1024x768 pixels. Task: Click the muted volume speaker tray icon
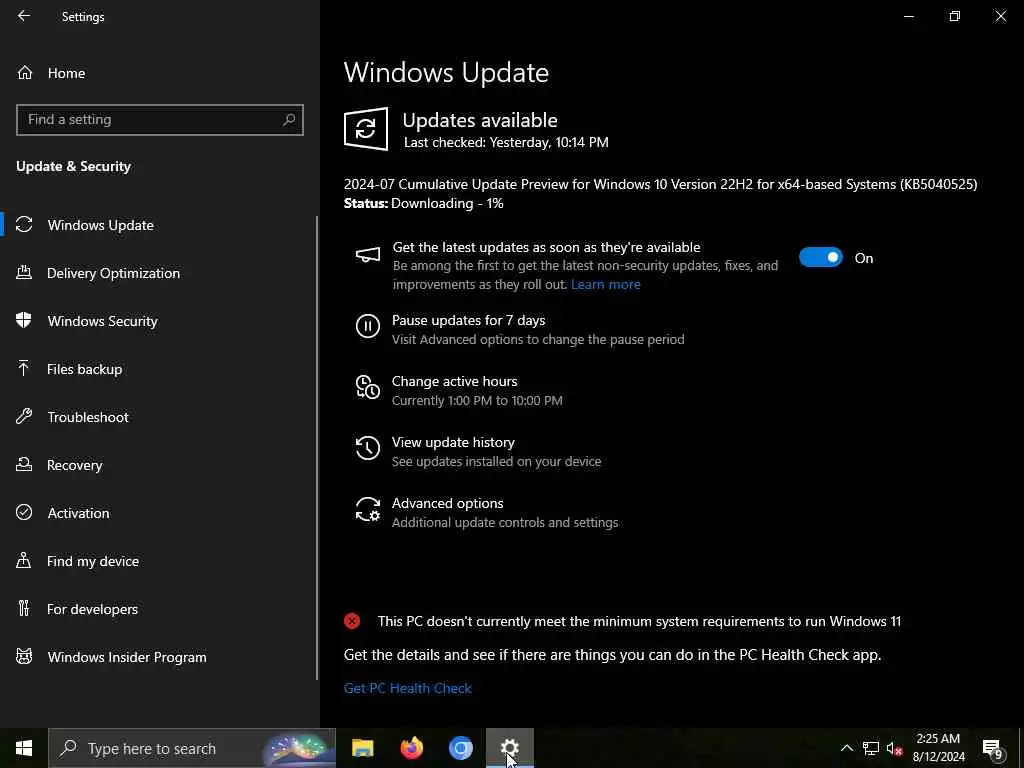(895, 748)
